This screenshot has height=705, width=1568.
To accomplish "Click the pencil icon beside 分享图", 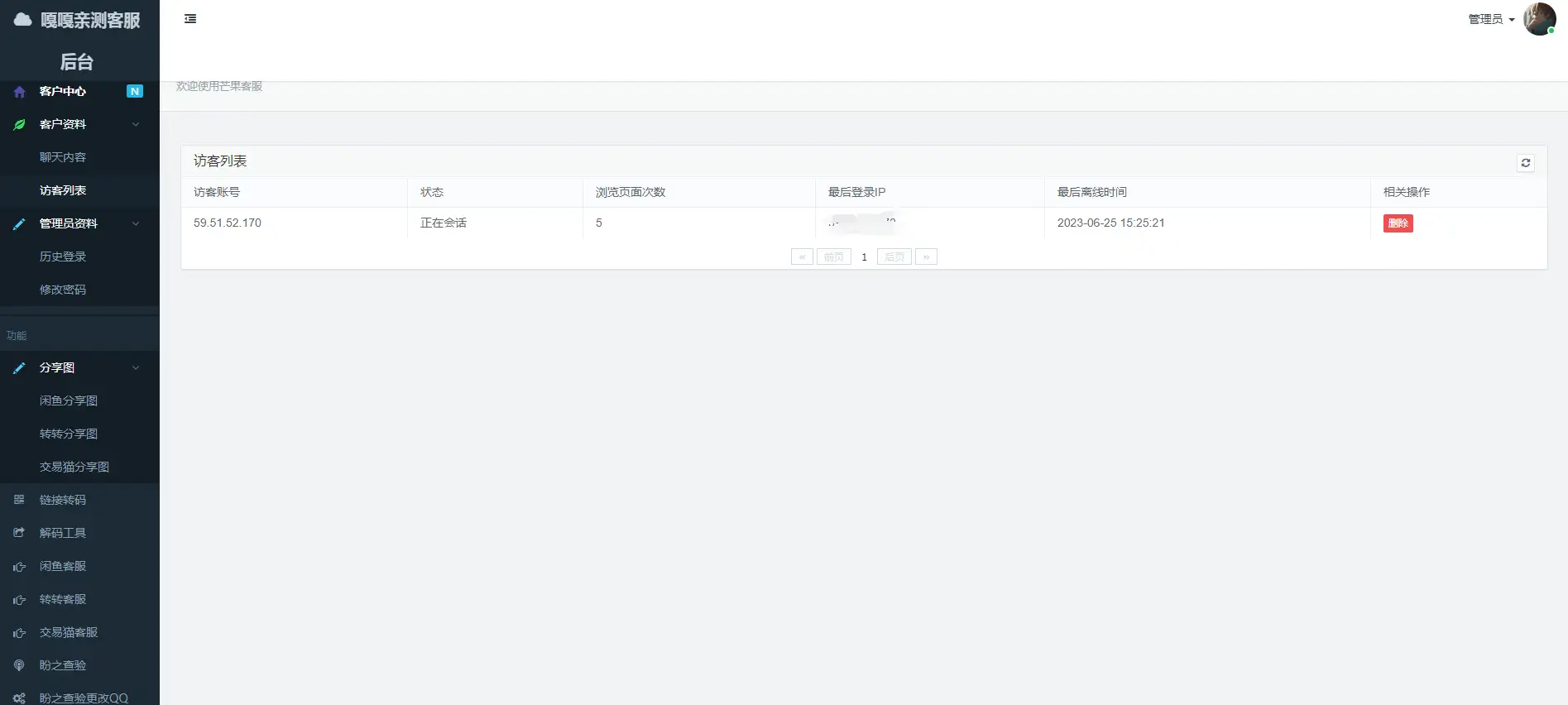I will pos(20,368).
